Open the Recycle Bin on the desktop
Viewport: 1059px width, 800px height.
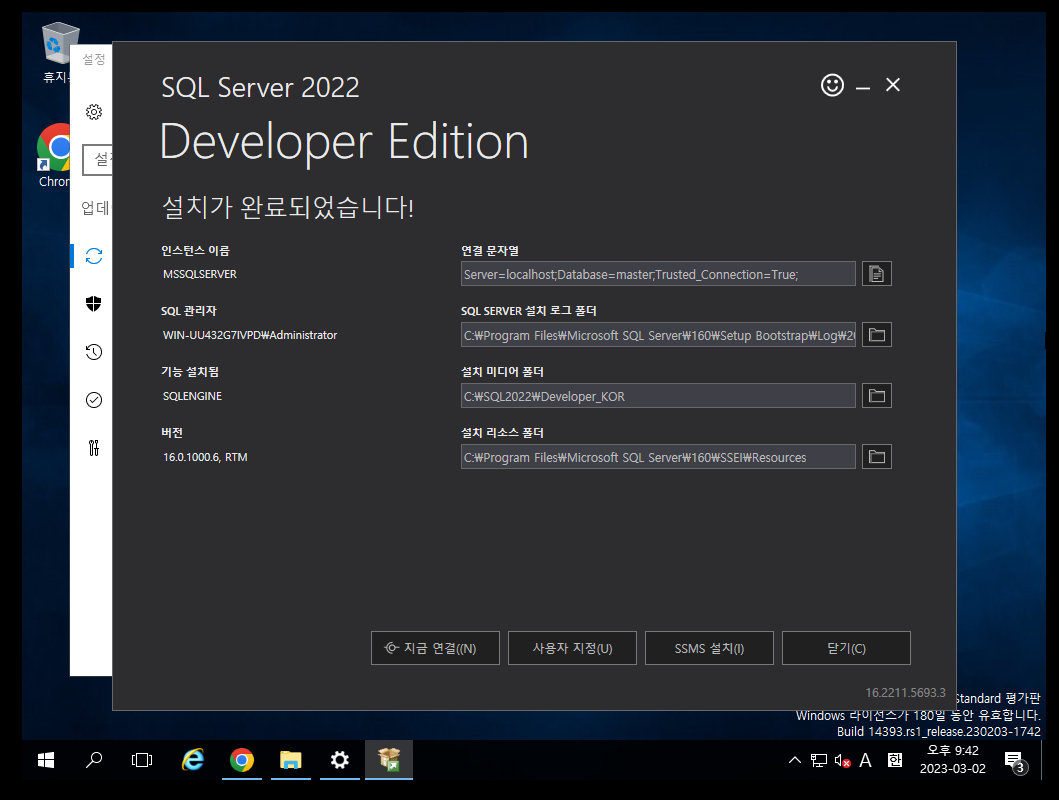(59, 53)
